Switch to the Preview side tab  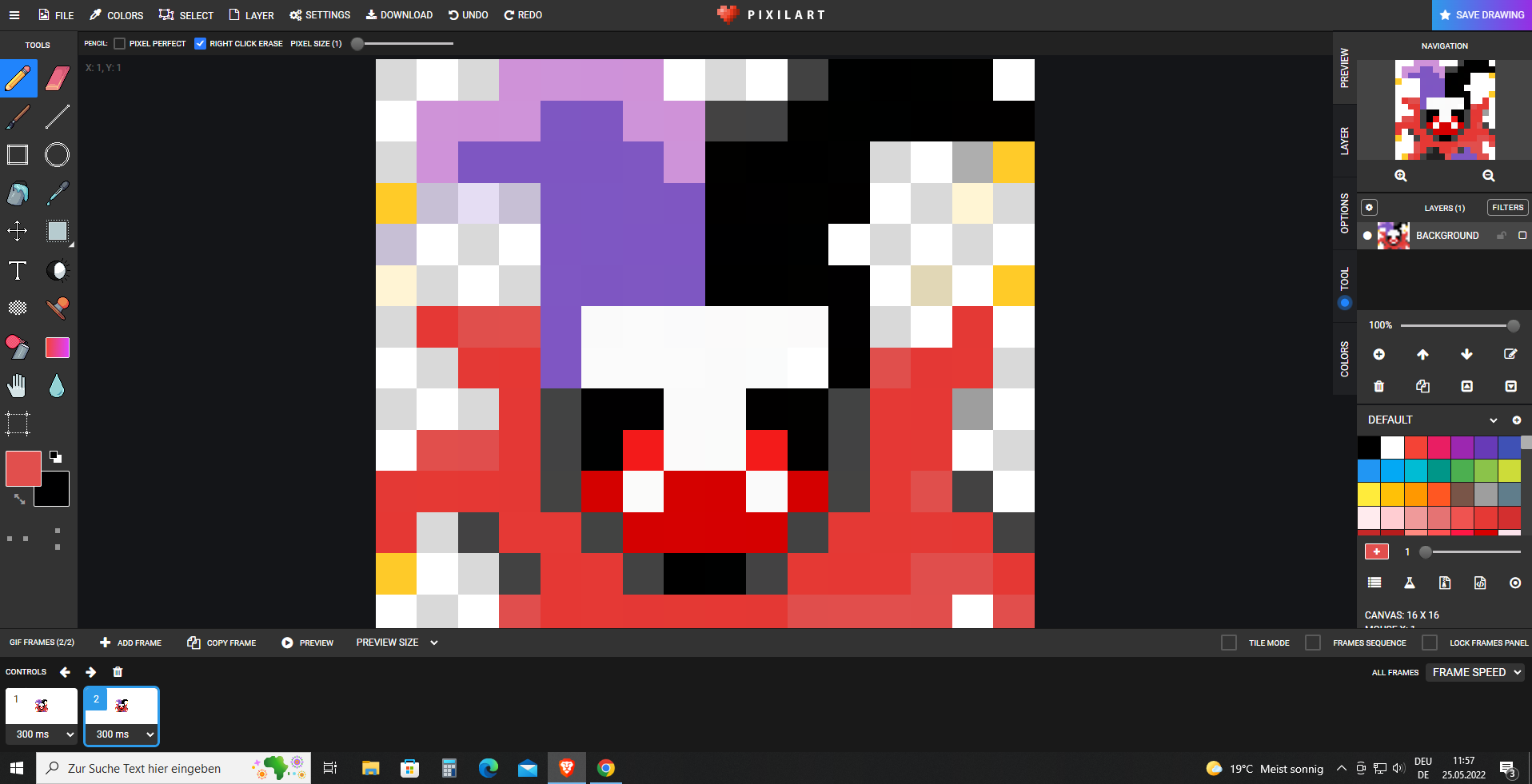[1345, 68]
